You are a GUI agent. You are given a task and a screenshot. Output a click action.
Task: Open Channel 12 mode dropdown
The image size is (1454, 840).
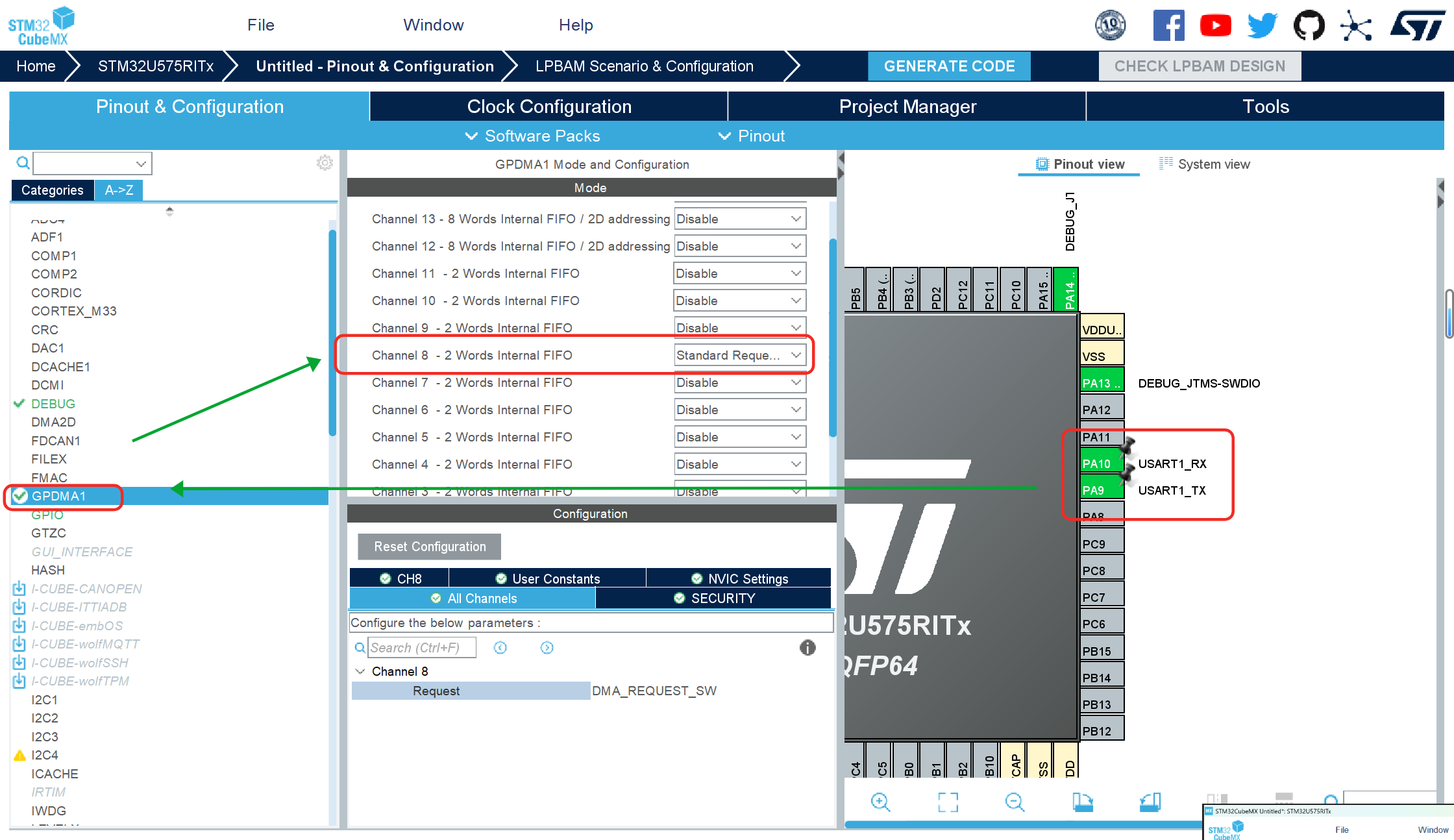coord(740,246)
